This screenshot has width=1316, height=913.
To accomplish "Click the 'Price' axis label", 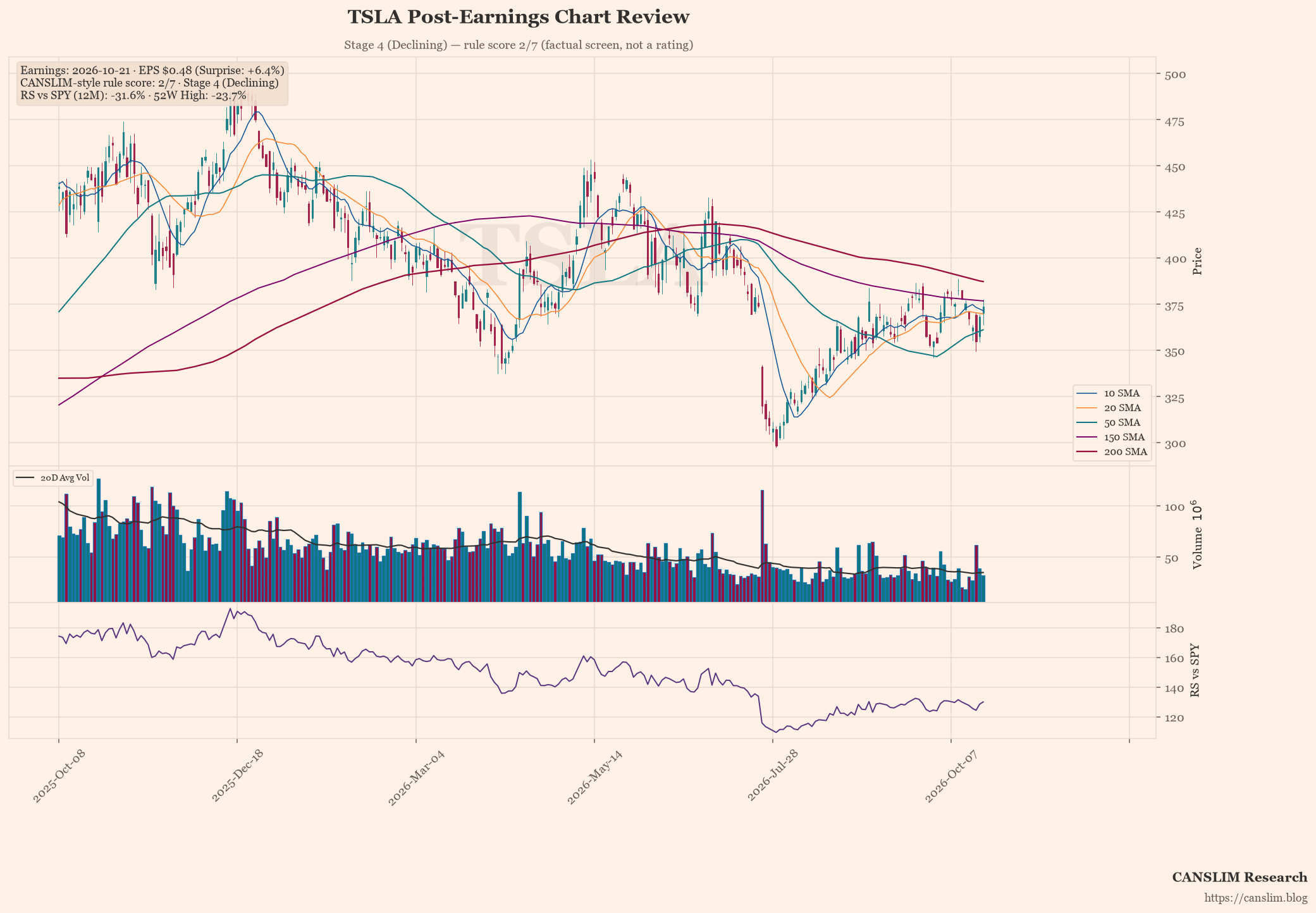I will click(1197, 261).
